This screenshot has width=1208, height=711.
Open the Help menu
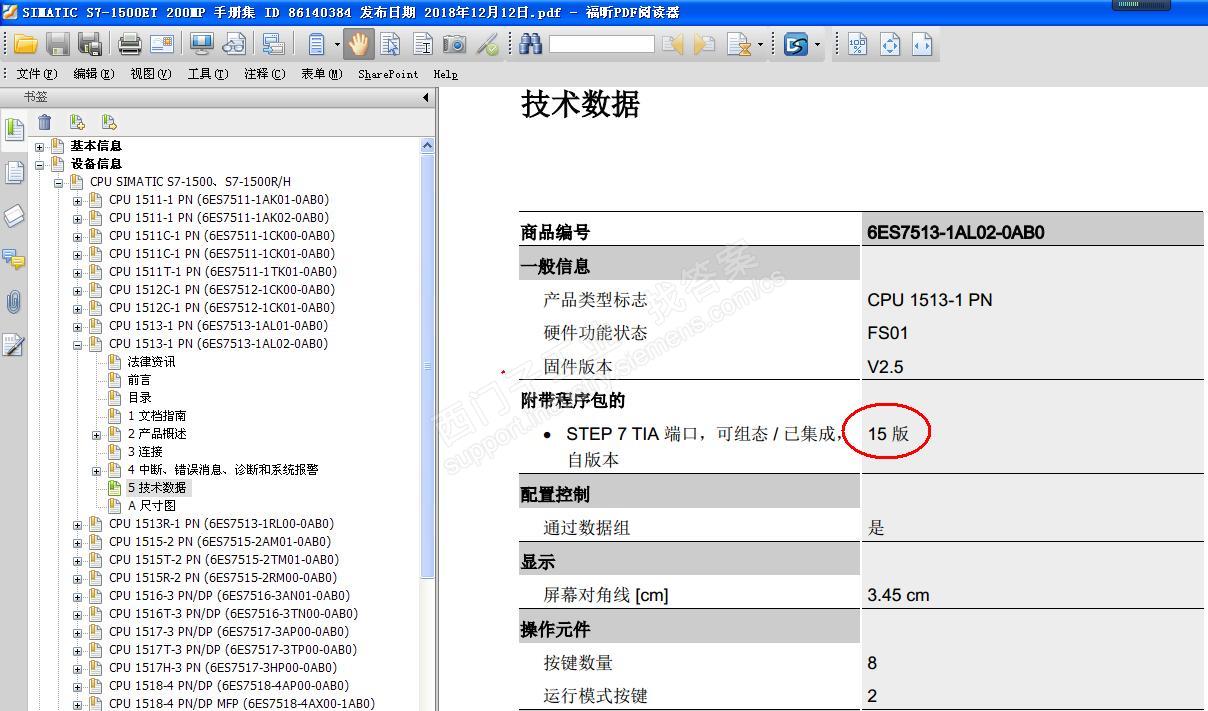[445, 74]
